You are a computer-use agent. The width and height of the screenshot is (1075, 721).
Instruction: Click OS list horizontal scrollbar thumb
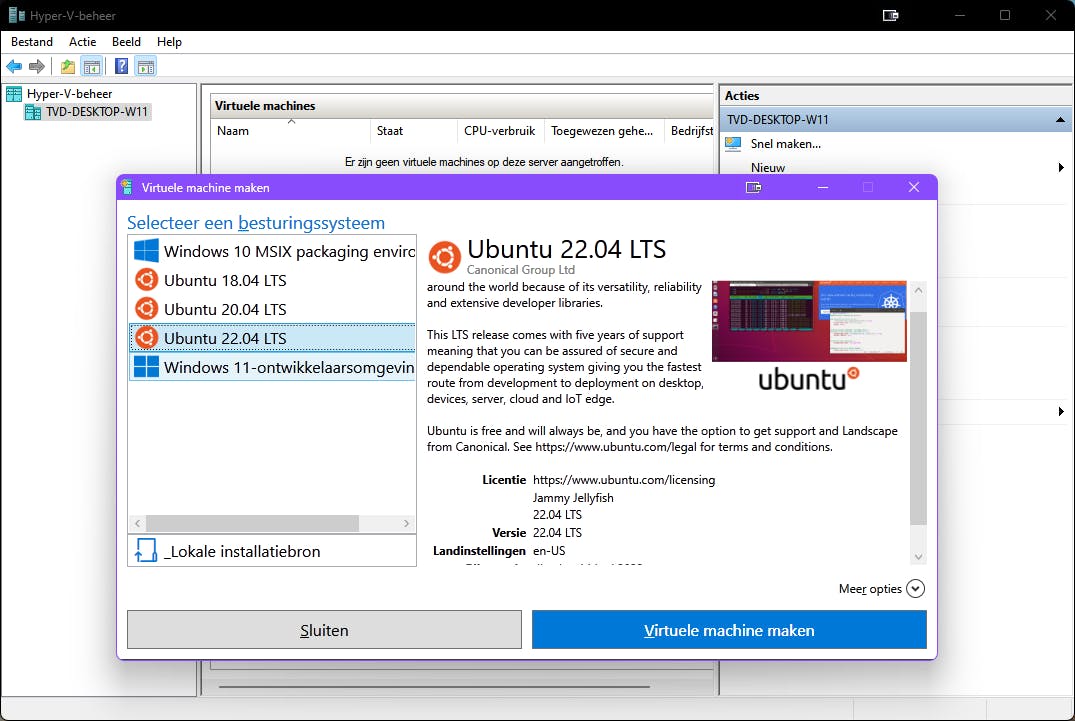click(x=252, y=524)
